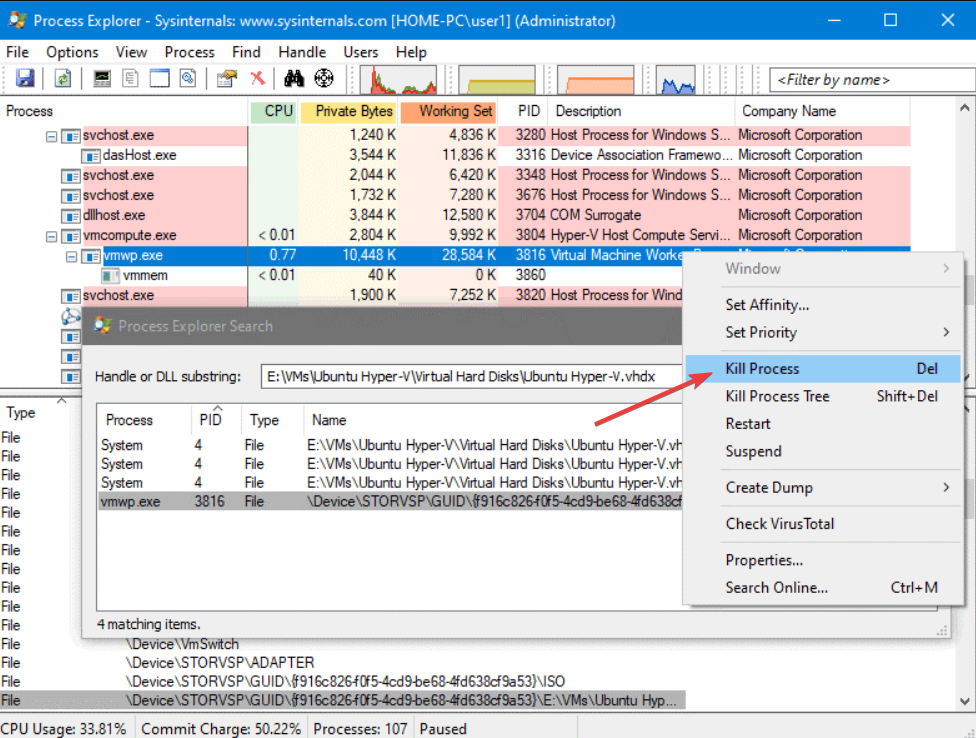Open Find Handle or DLL with binoculars icon
976x738 pixels.
coord(295,79)
